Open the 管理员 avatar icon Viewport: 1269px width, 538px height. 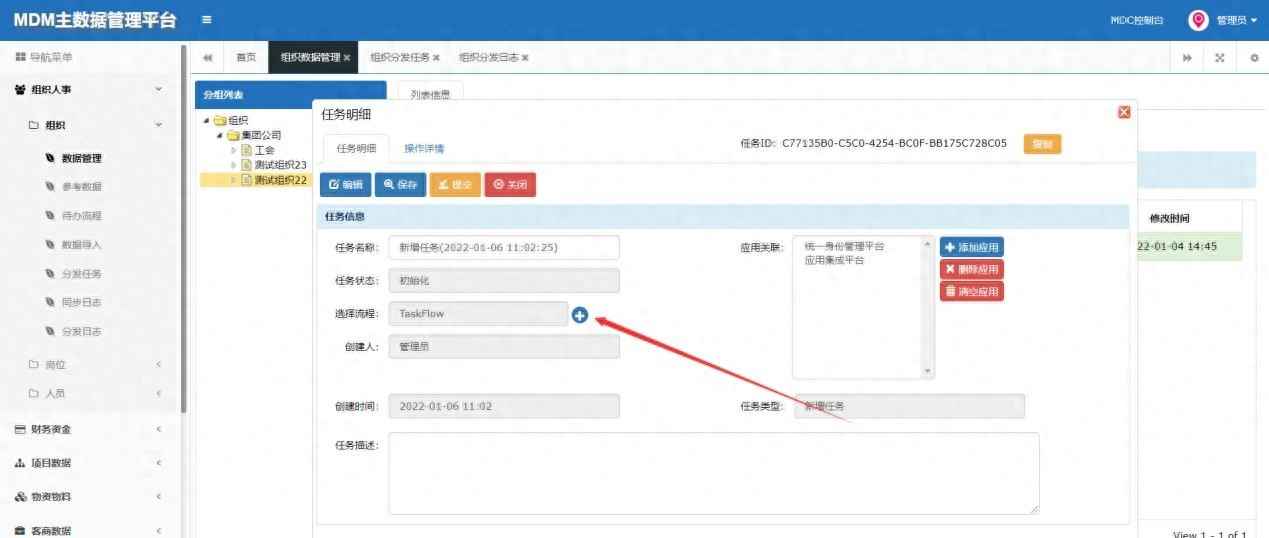[1198, 20]
